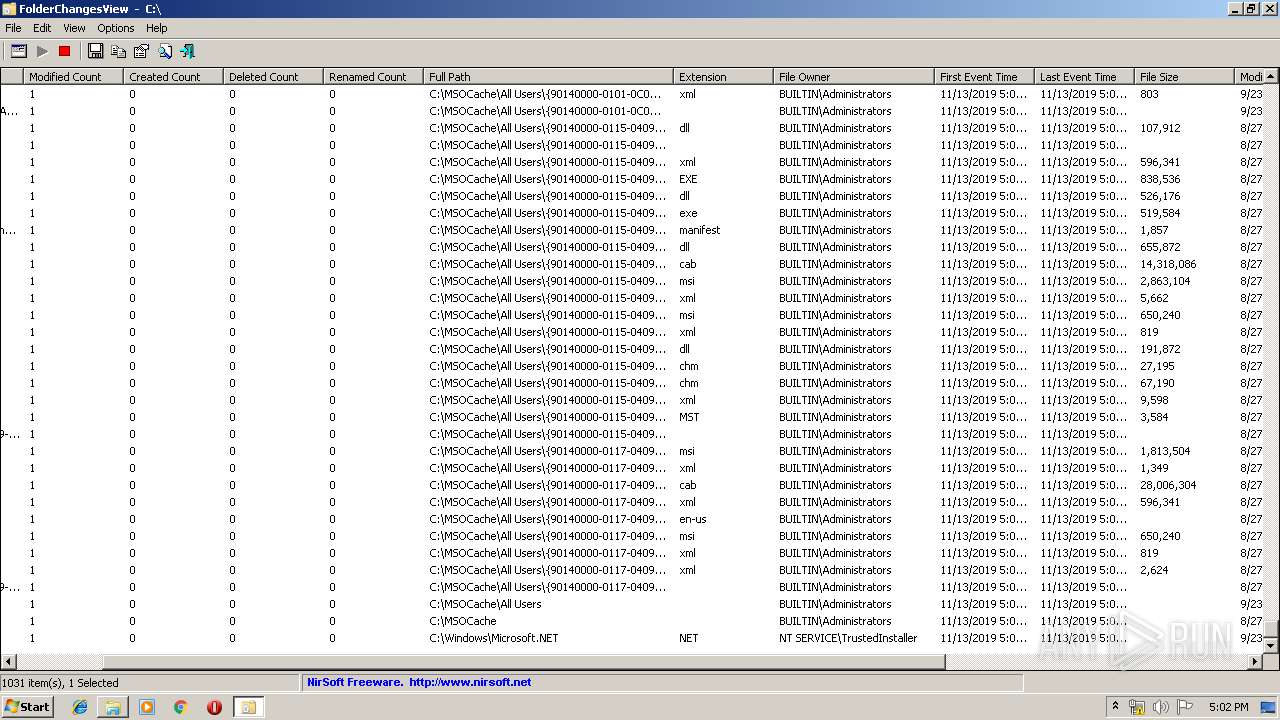Open the Help menu

pos(157,28)
